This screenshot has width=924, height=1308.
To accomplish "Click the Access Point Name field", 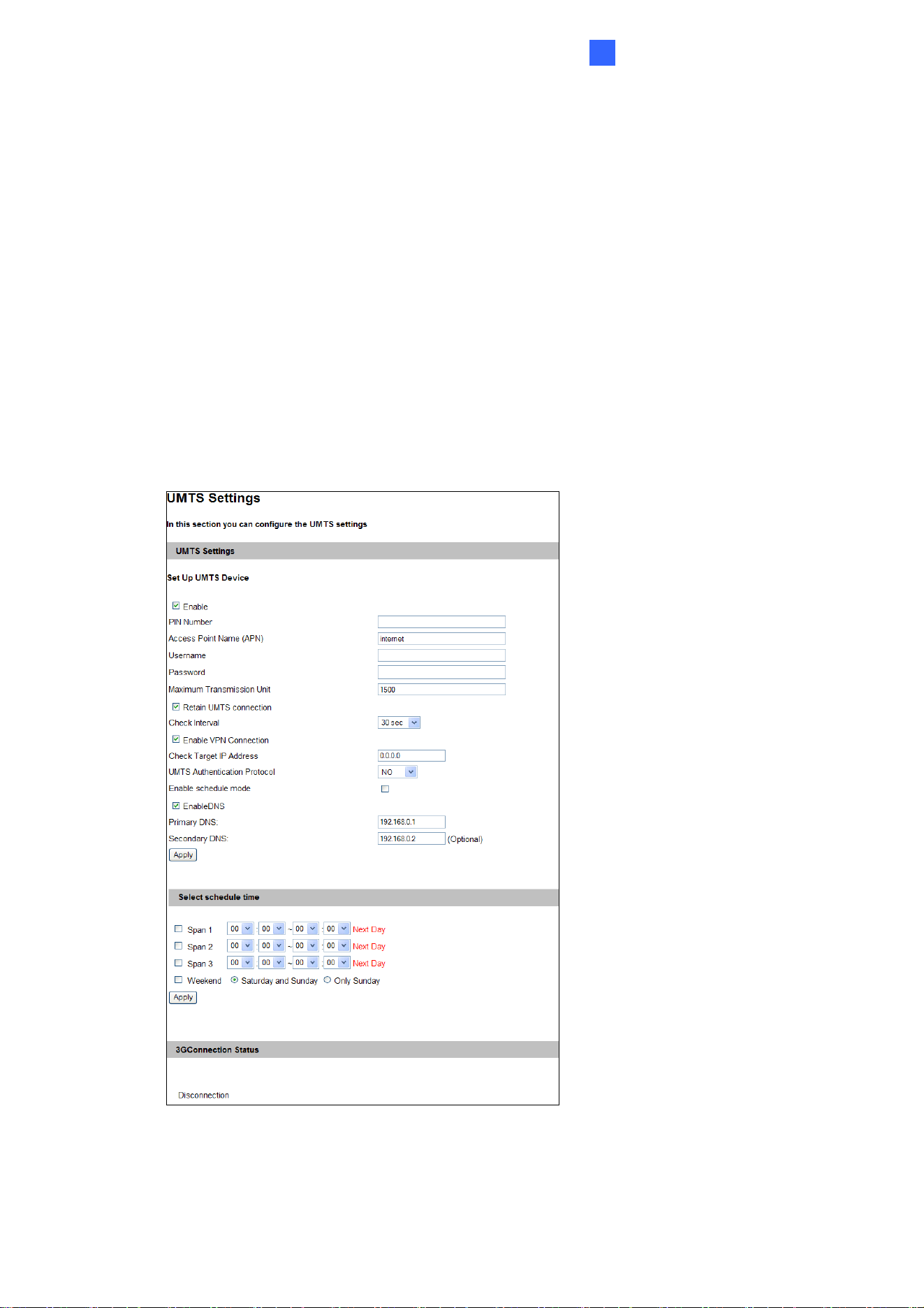I will (441, 639).
